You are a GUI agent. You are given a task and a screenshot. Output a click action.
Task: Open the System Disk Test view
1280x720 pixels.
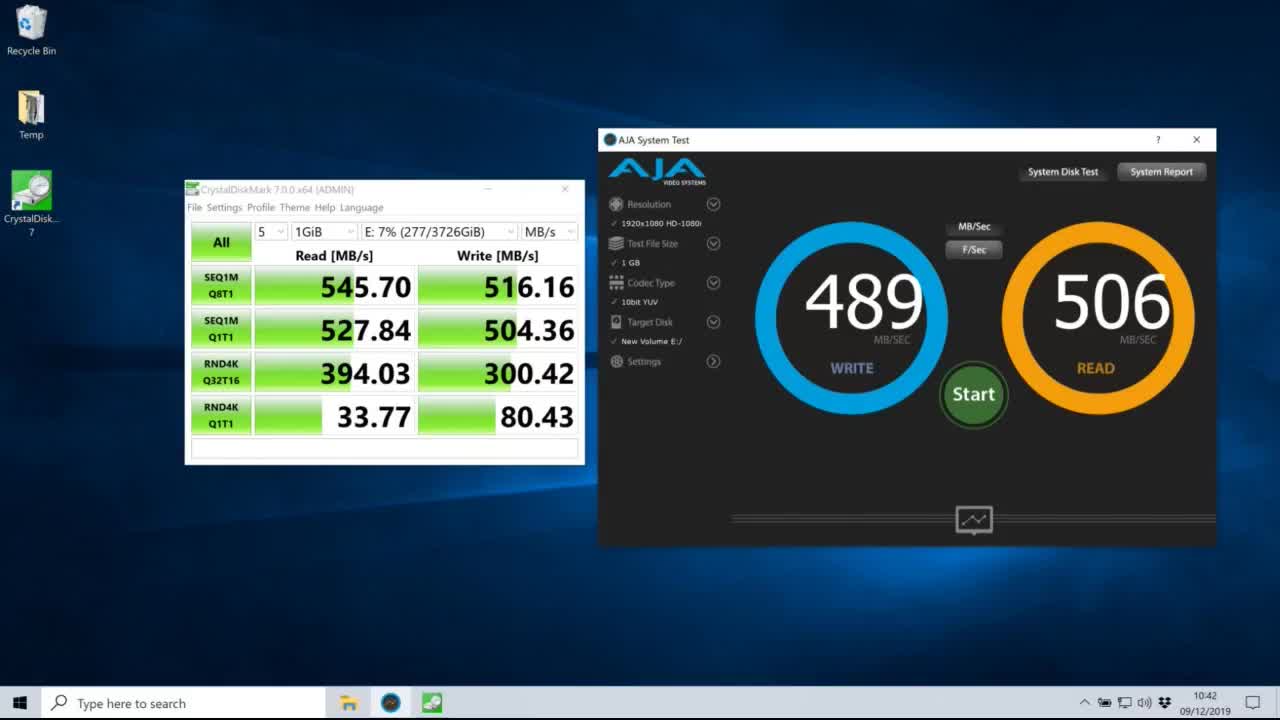coord(1063,172)
